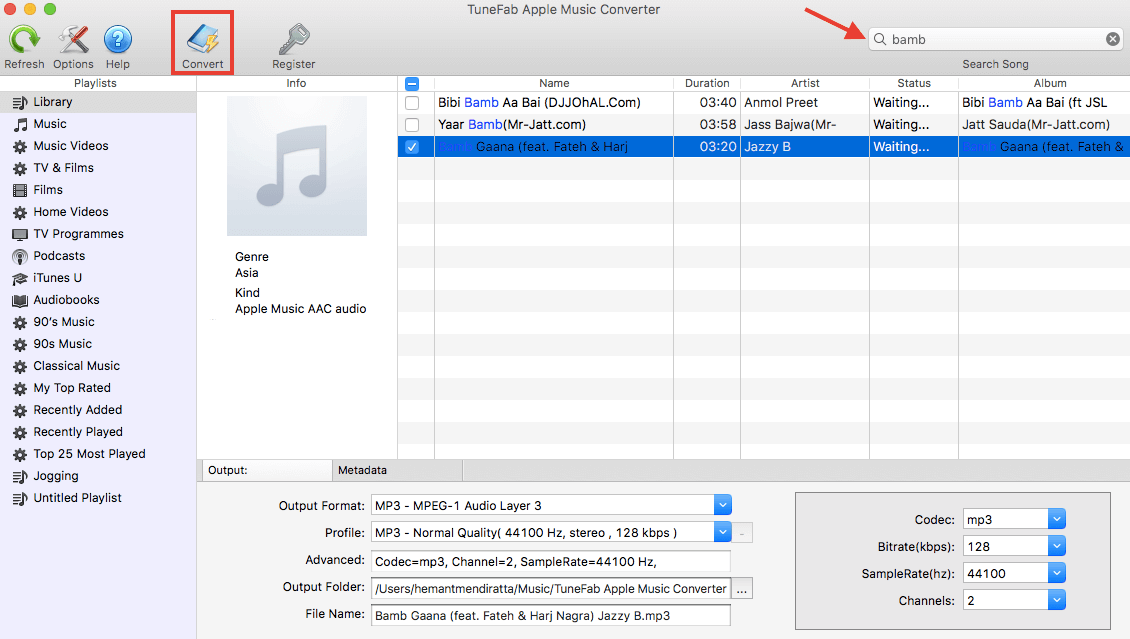Click the iTunes U graduation cap icon
Viewport: 1130px width, 639px height.
click(20, 279)
